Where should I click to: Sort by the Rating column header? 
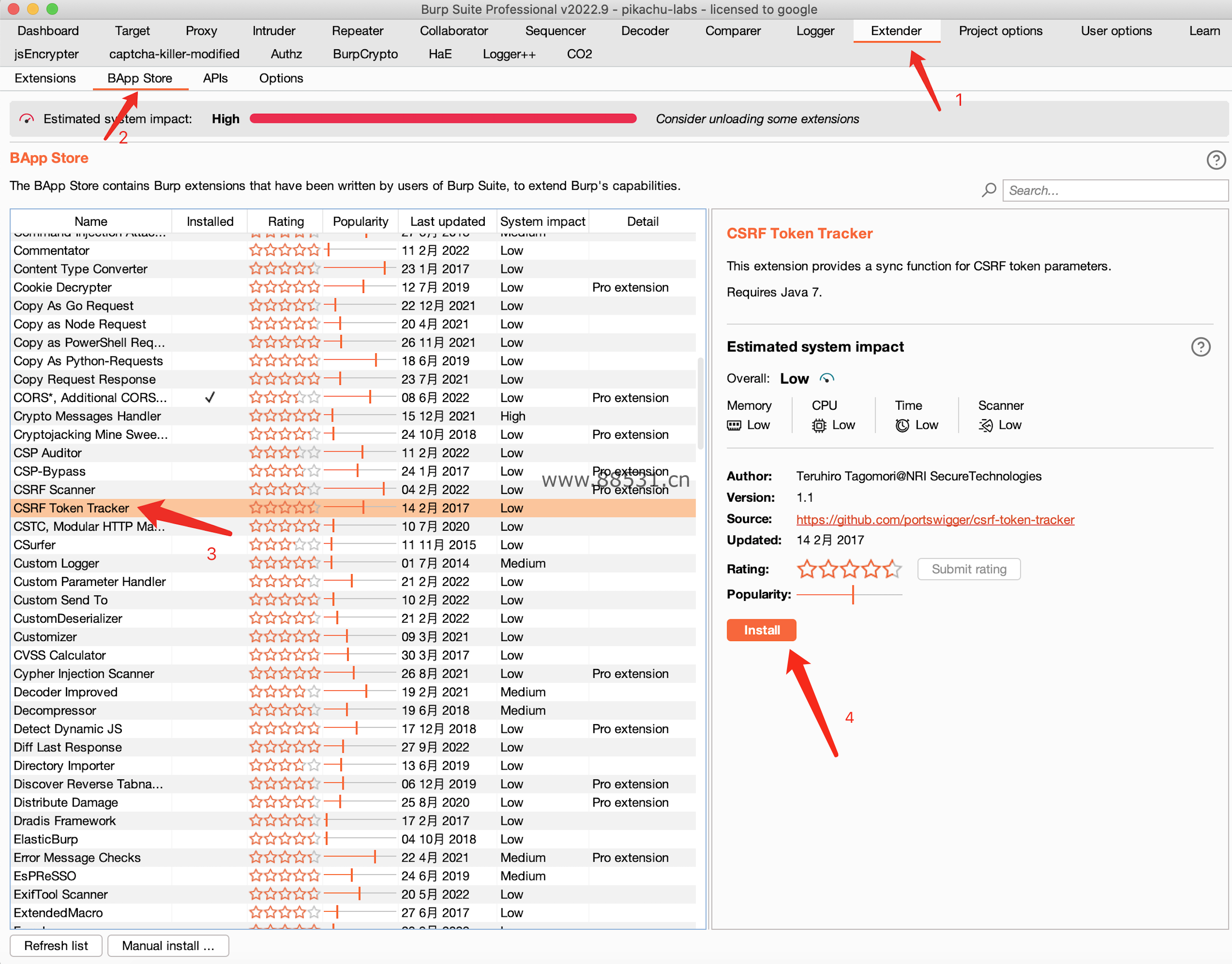(x=286, y=221)
